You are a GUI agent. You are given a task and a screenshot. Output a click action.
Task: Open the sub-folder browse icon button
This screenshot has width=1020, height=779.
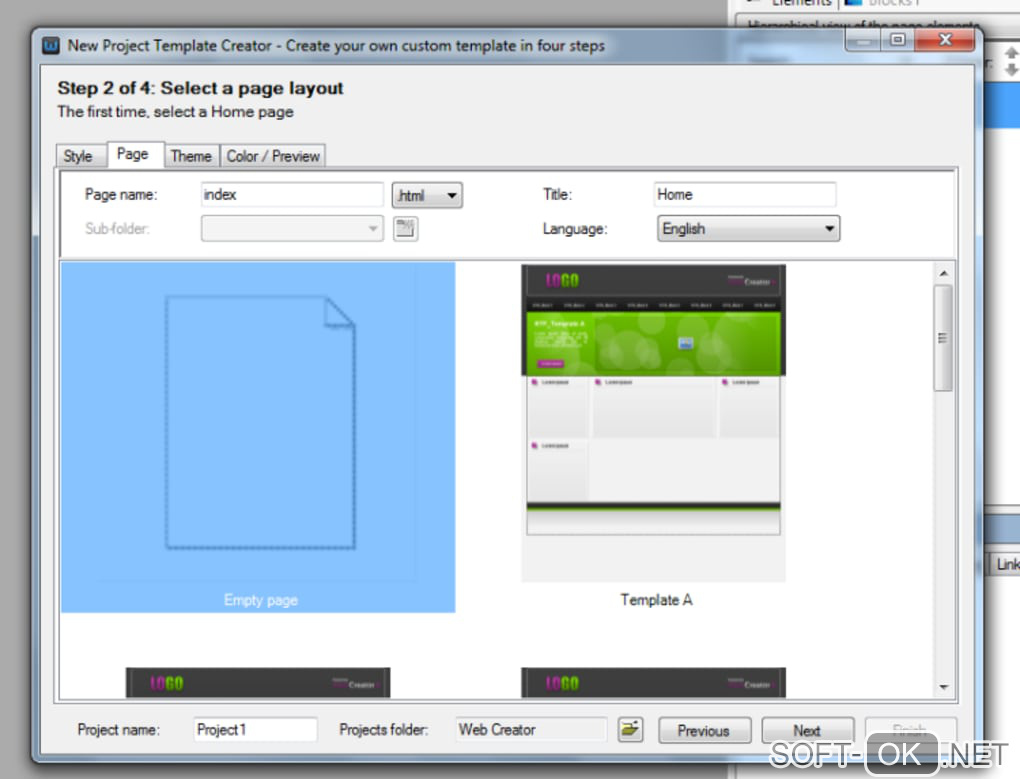[x=405, y=229]
